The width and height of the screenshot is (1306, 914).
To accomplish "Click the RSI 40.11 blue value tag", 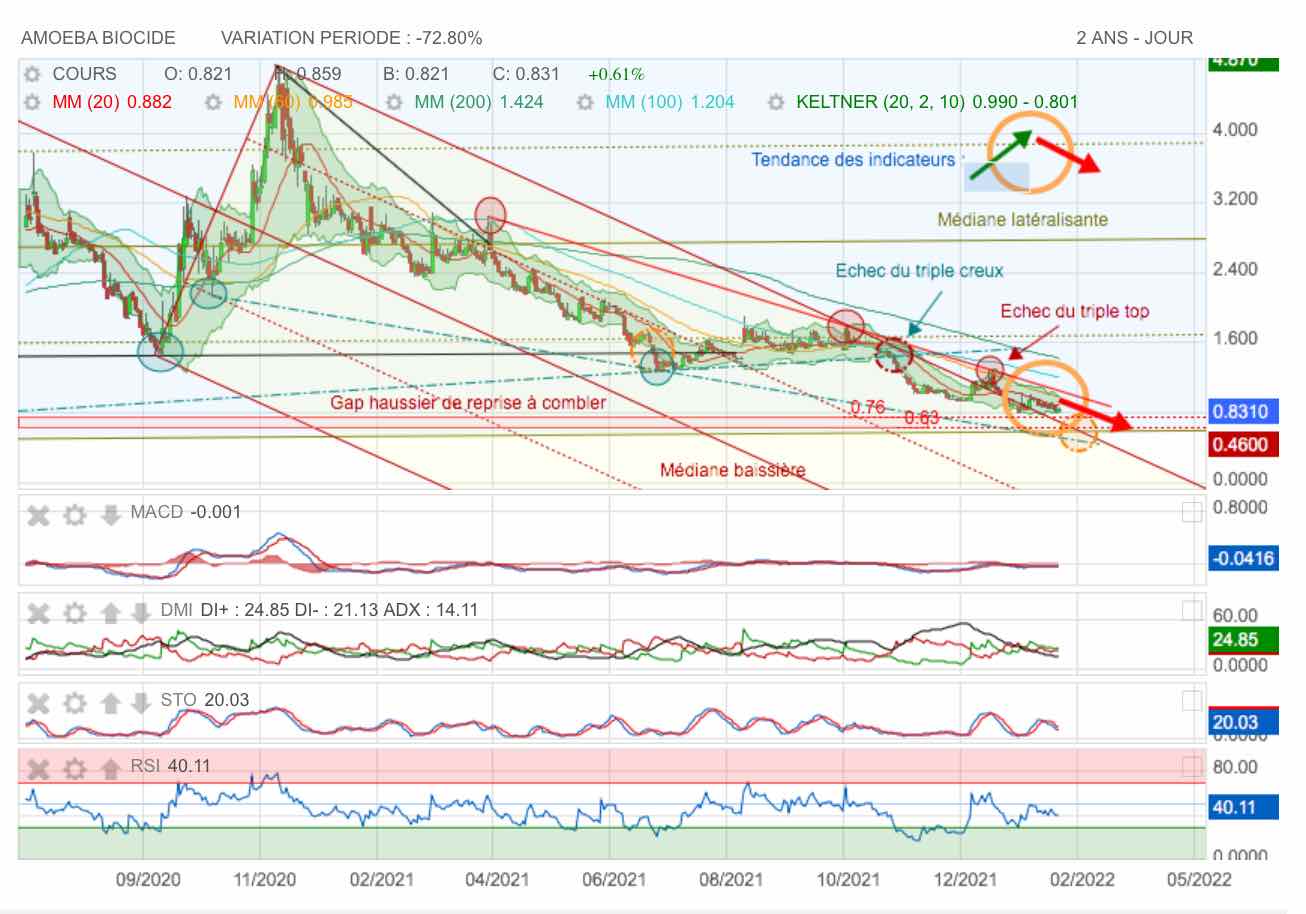I will point(1243,808).
